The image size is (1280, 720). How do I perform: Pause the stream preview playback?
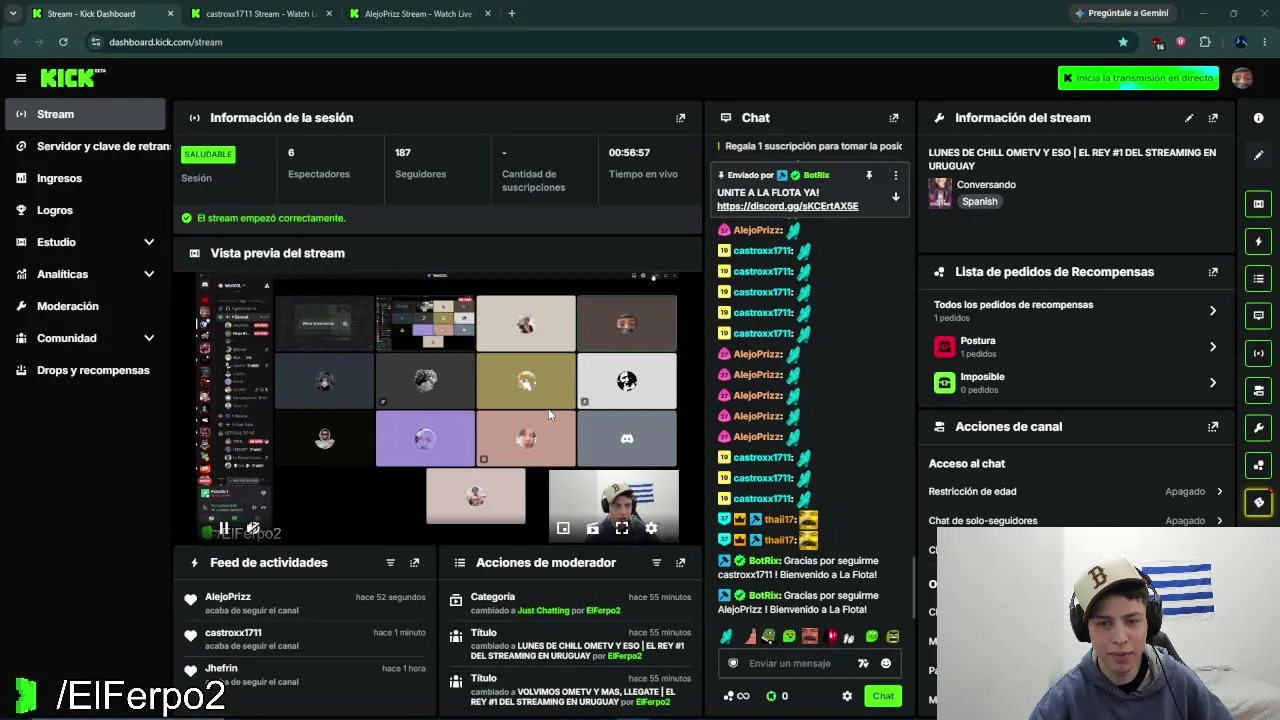pyautogui.click(x=224, y=528)
